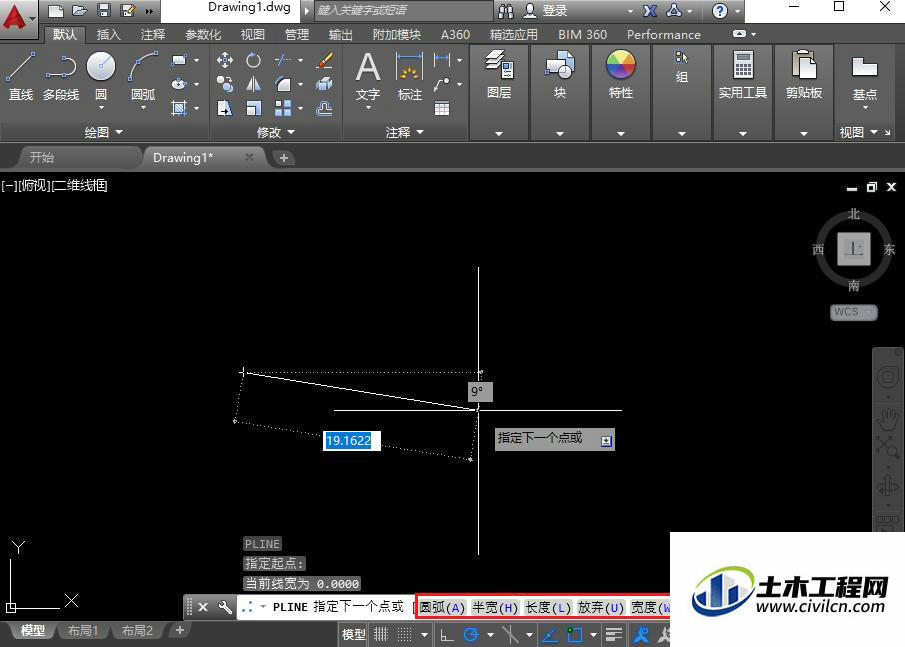Click the Scale tool icon

[253, 108]
